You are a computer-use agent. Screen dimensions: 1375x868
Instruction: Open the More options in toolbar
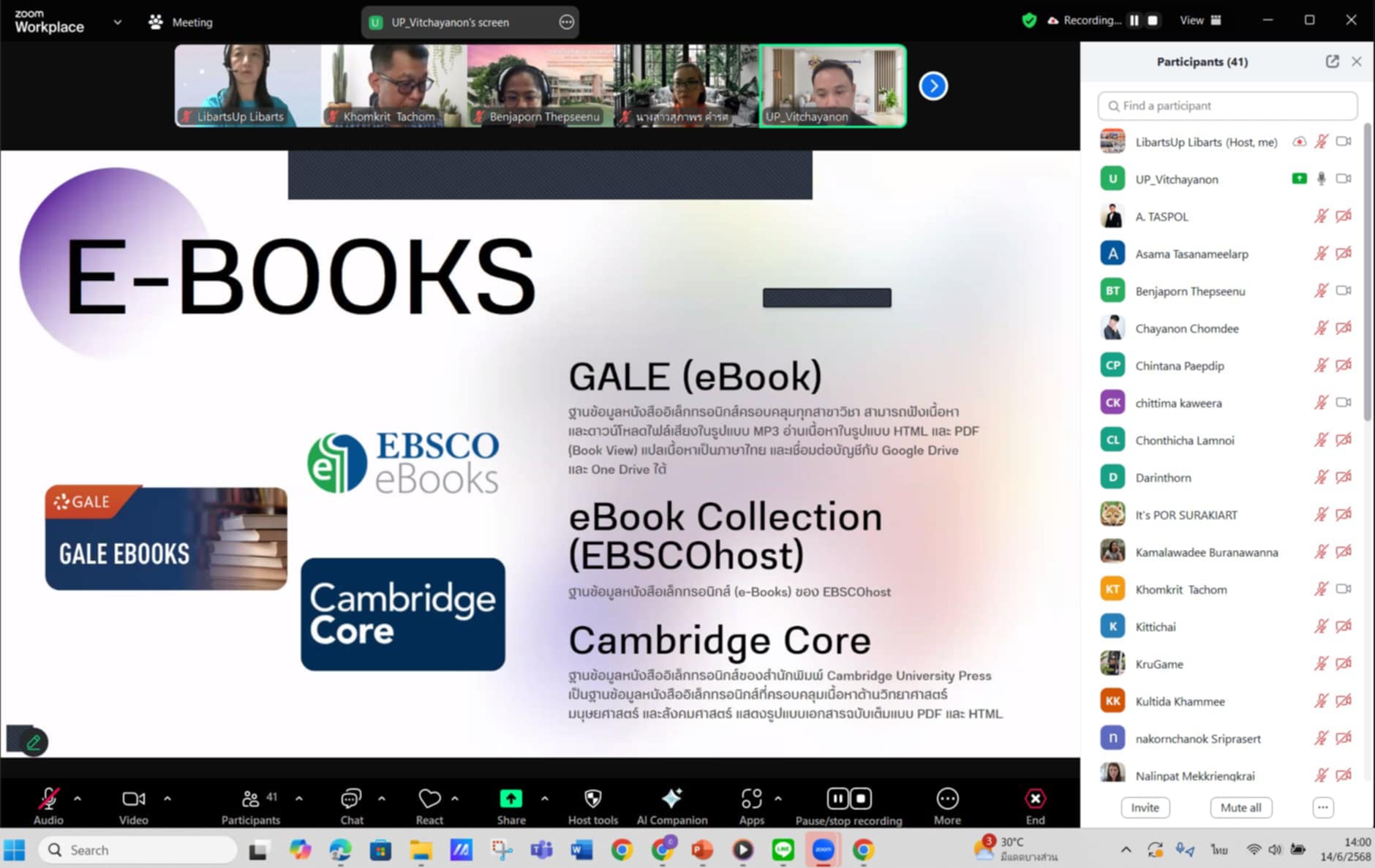[946, 799]
